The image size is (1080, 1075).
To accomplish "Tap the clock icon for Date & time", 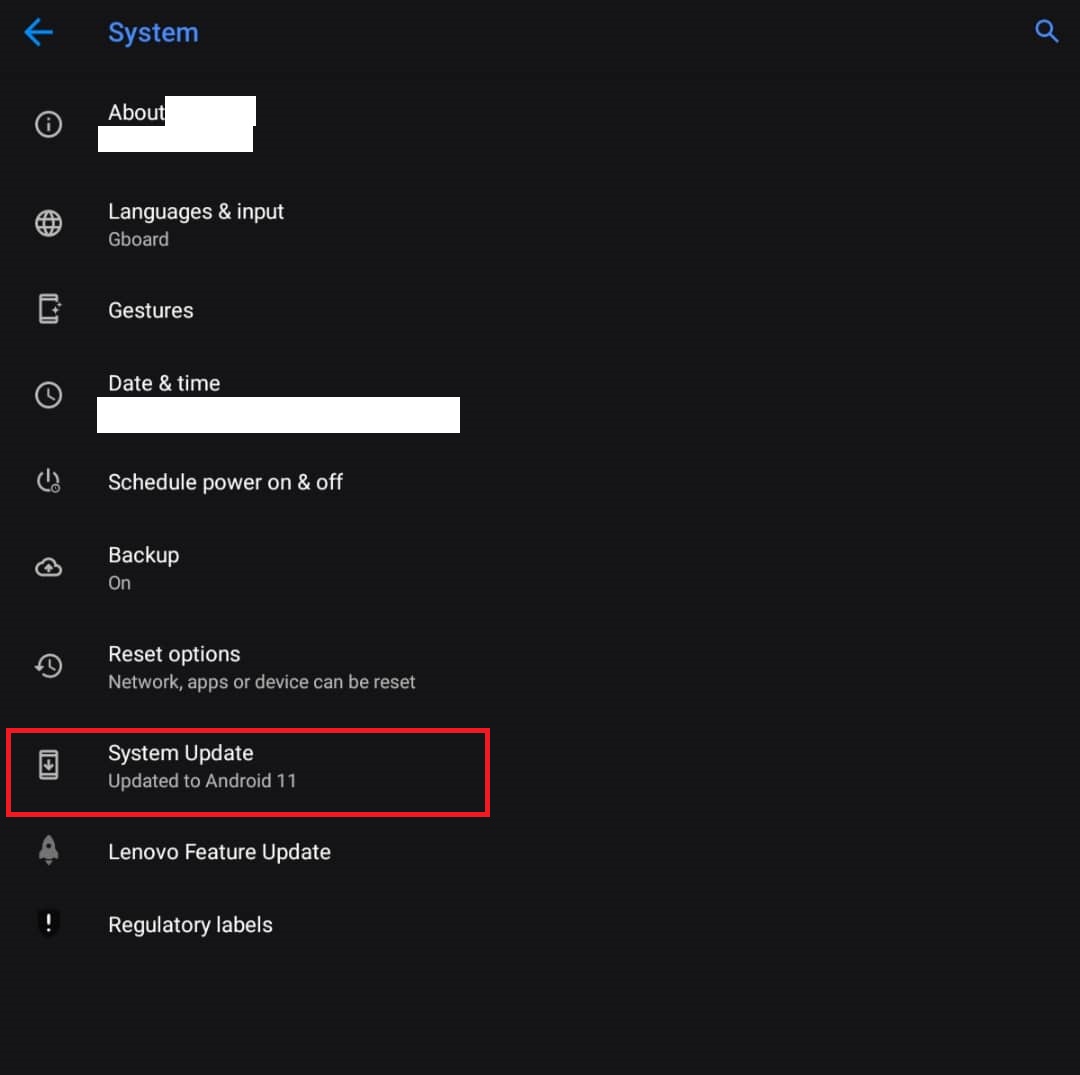I will (x=48, y=395).
